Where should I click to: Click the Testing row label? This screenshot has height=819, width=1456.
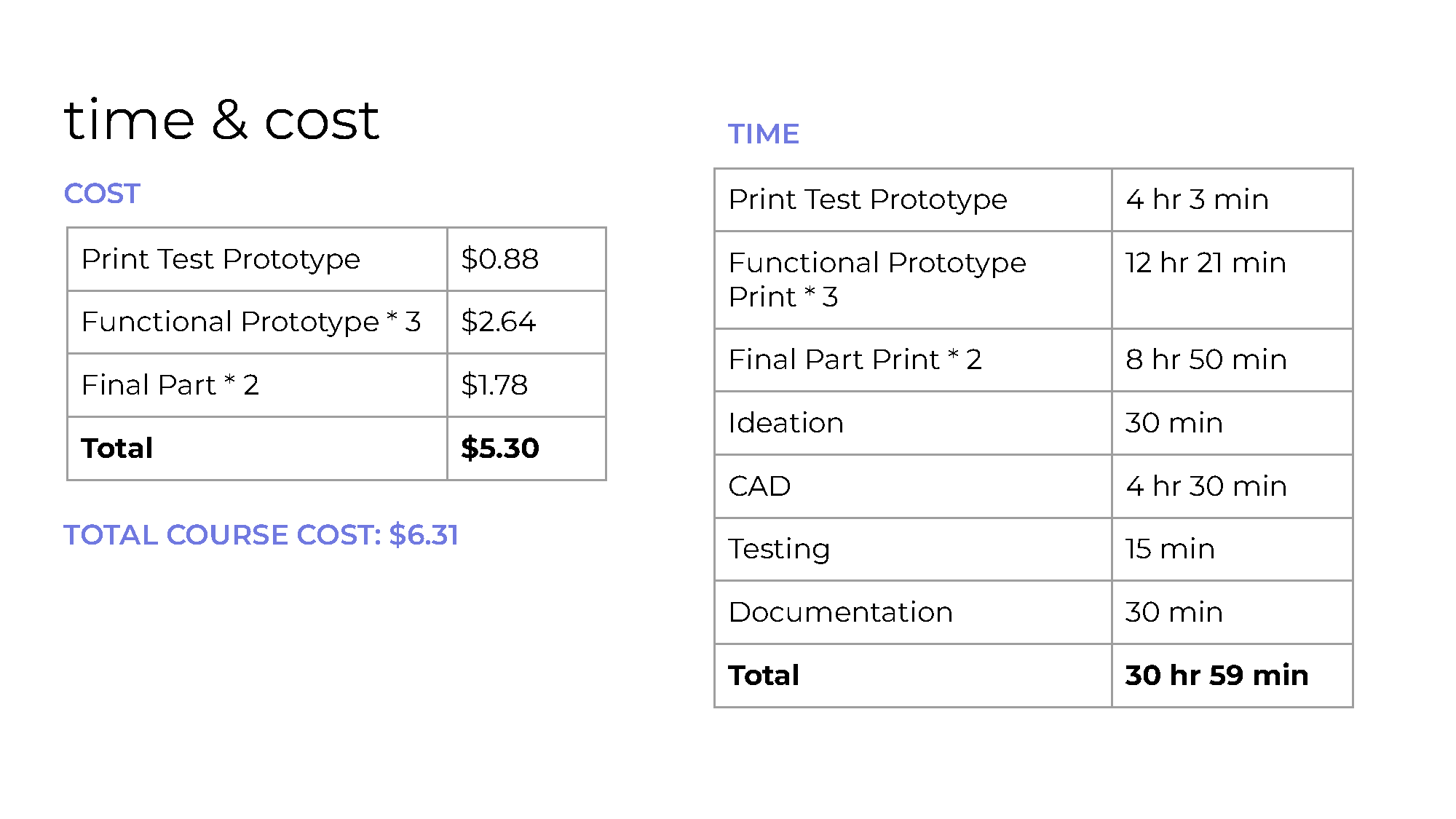pos(779,549)
